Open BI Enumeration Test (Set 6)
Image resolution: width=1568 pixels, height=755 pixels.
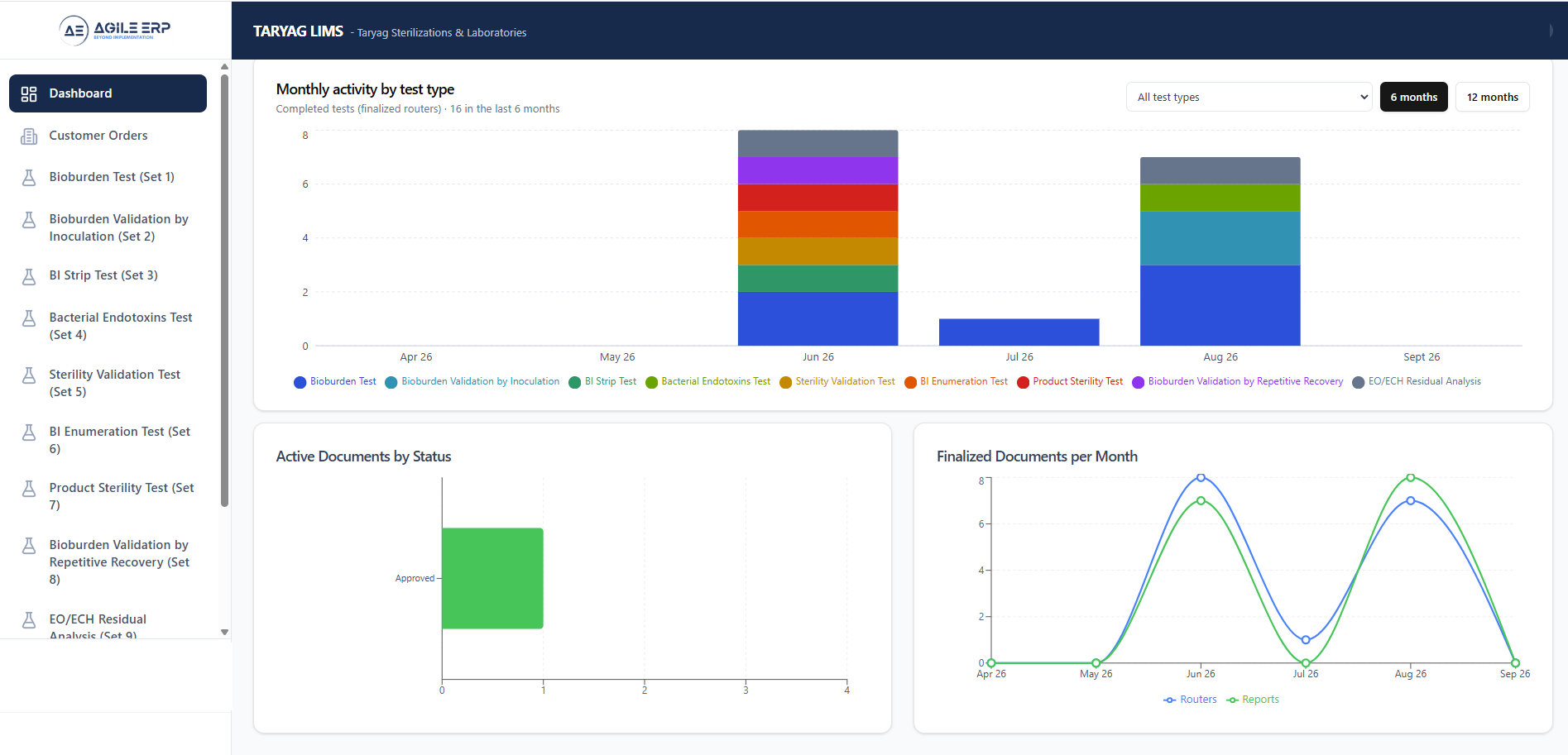tap(108, 440)
